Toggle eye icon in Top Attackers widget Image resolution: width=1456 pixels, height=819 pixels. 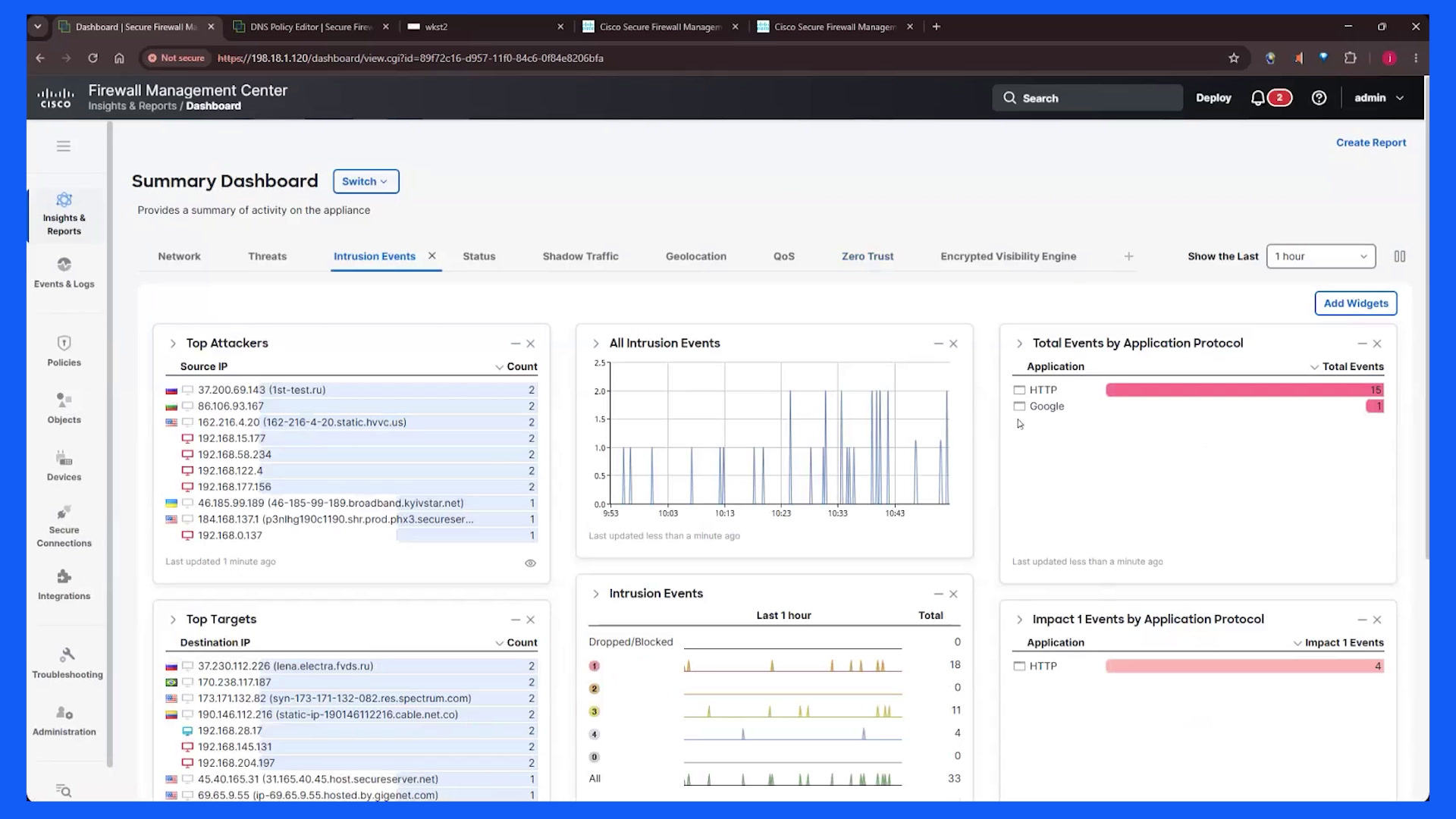(x=530, y=563)
